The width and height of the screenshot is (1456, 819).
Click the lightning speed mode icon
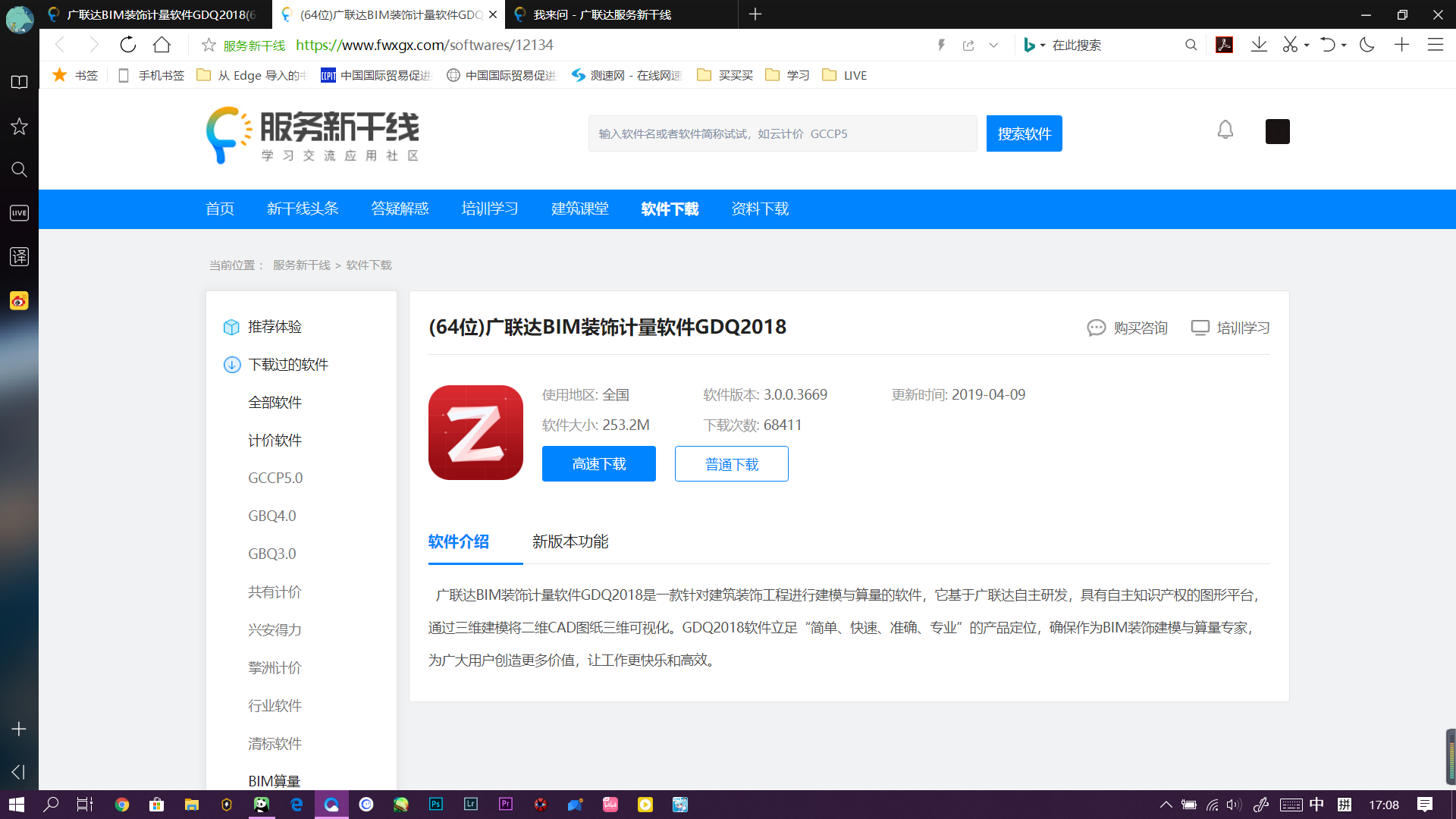tap(941, 45)
